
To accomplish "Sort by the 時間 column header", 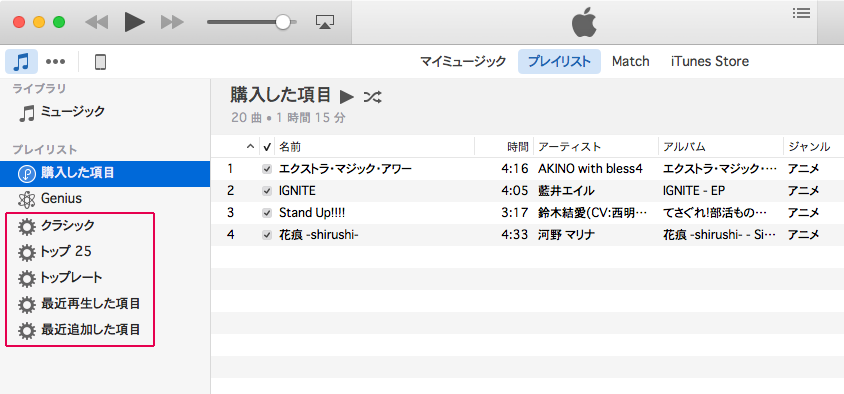I will click(x=518, y=146).
